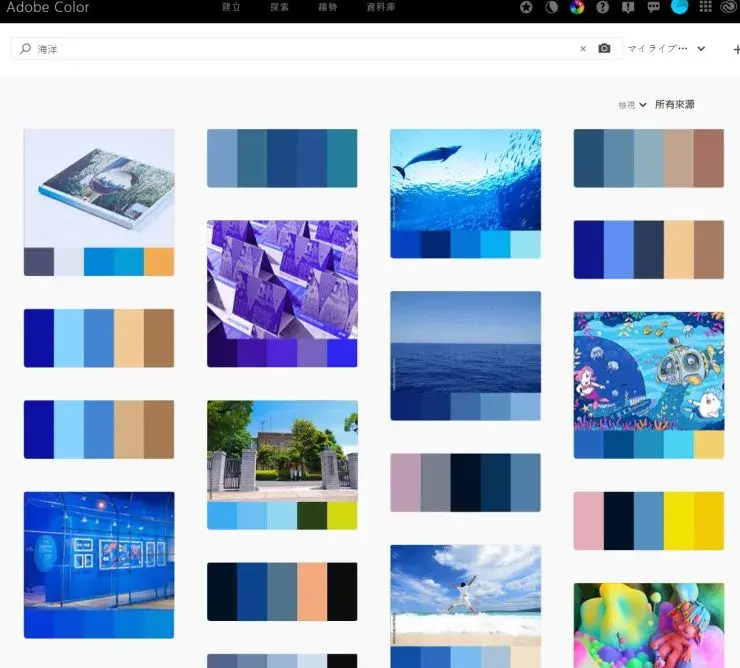
Task: Open the chat bubble icon
Action: [x=654, y=7]
